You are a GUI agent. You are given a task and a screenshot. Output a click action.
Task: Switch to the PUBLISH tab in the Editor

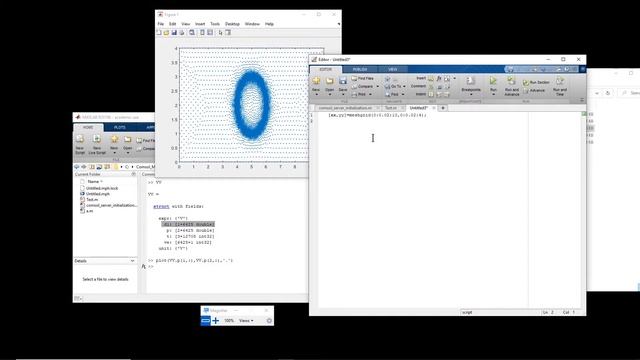[360, 69]
